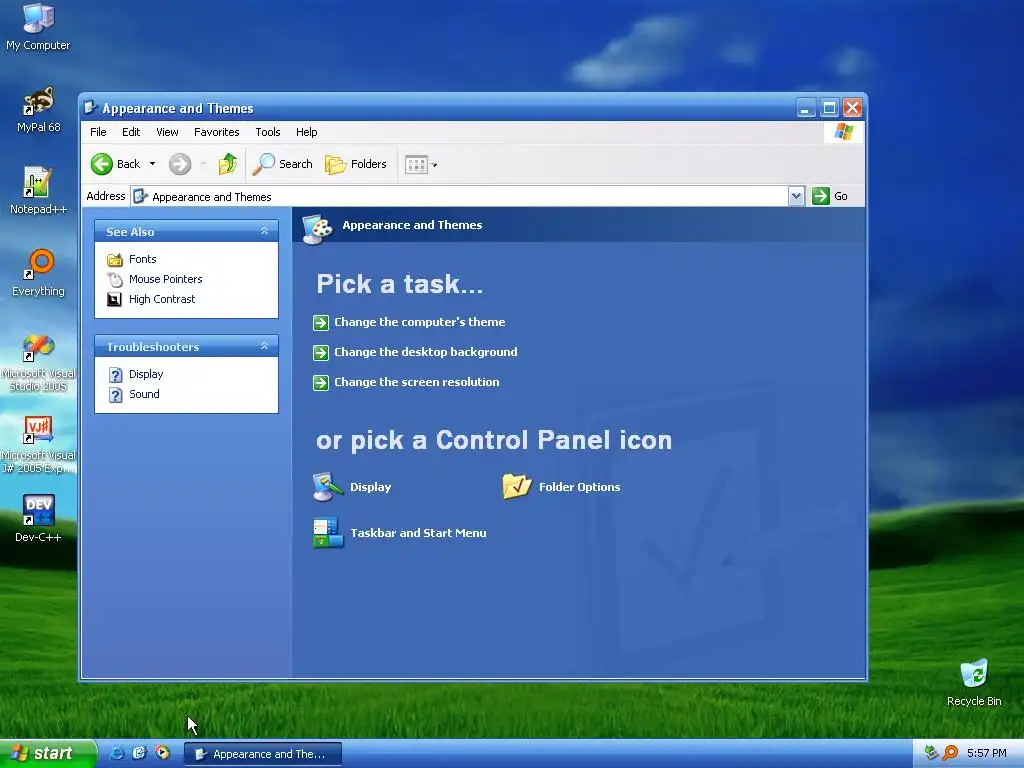Click the Appearance and Themes palette header icon
Viewport: 1024px width, 768px height.
pos(317,229)
